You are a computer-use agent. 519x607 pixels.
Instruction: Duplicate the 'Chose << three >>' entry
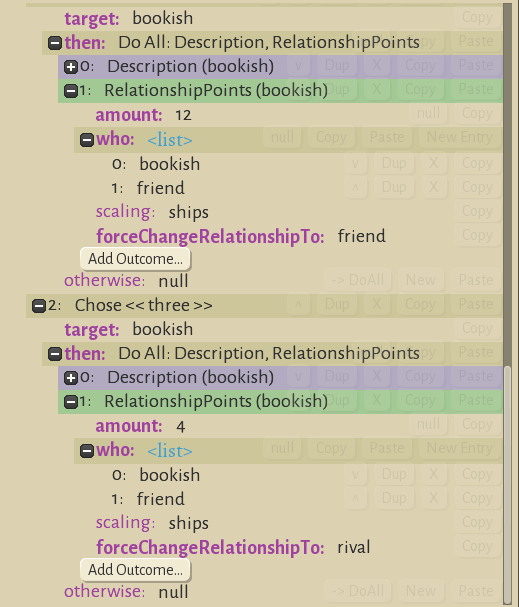[337, 304]
